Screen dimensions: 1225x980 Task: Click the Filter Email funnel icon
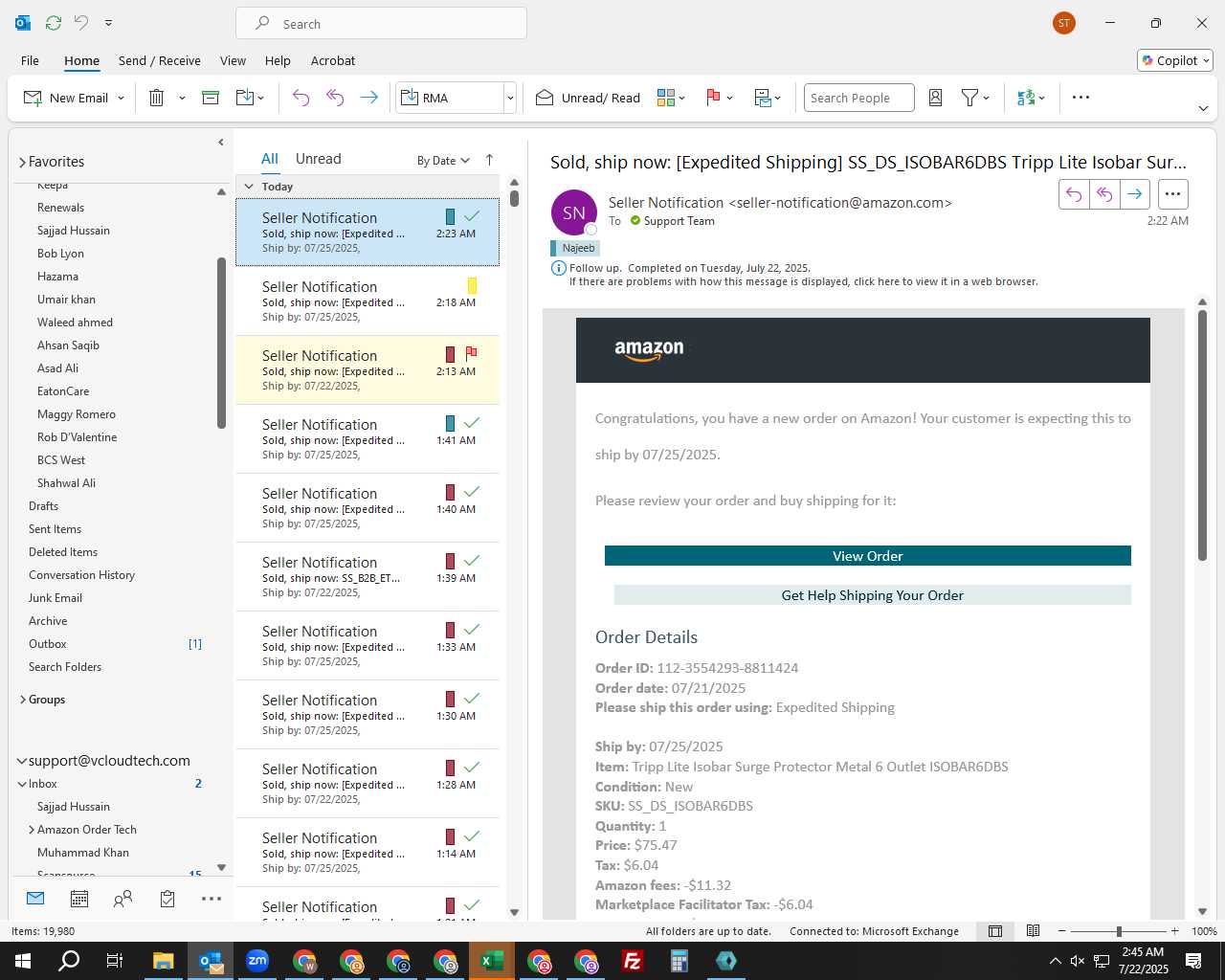[969, 98]
